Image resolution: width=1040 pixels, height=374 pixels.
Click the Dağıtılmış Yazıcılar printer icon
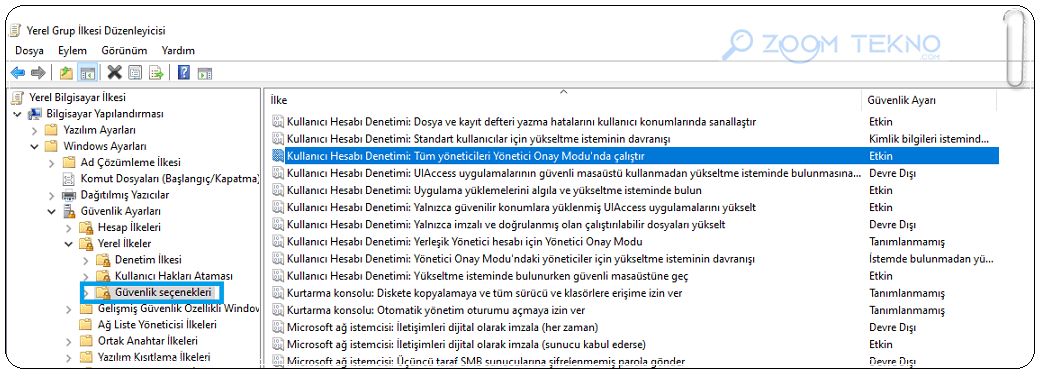tap(69, 195)
